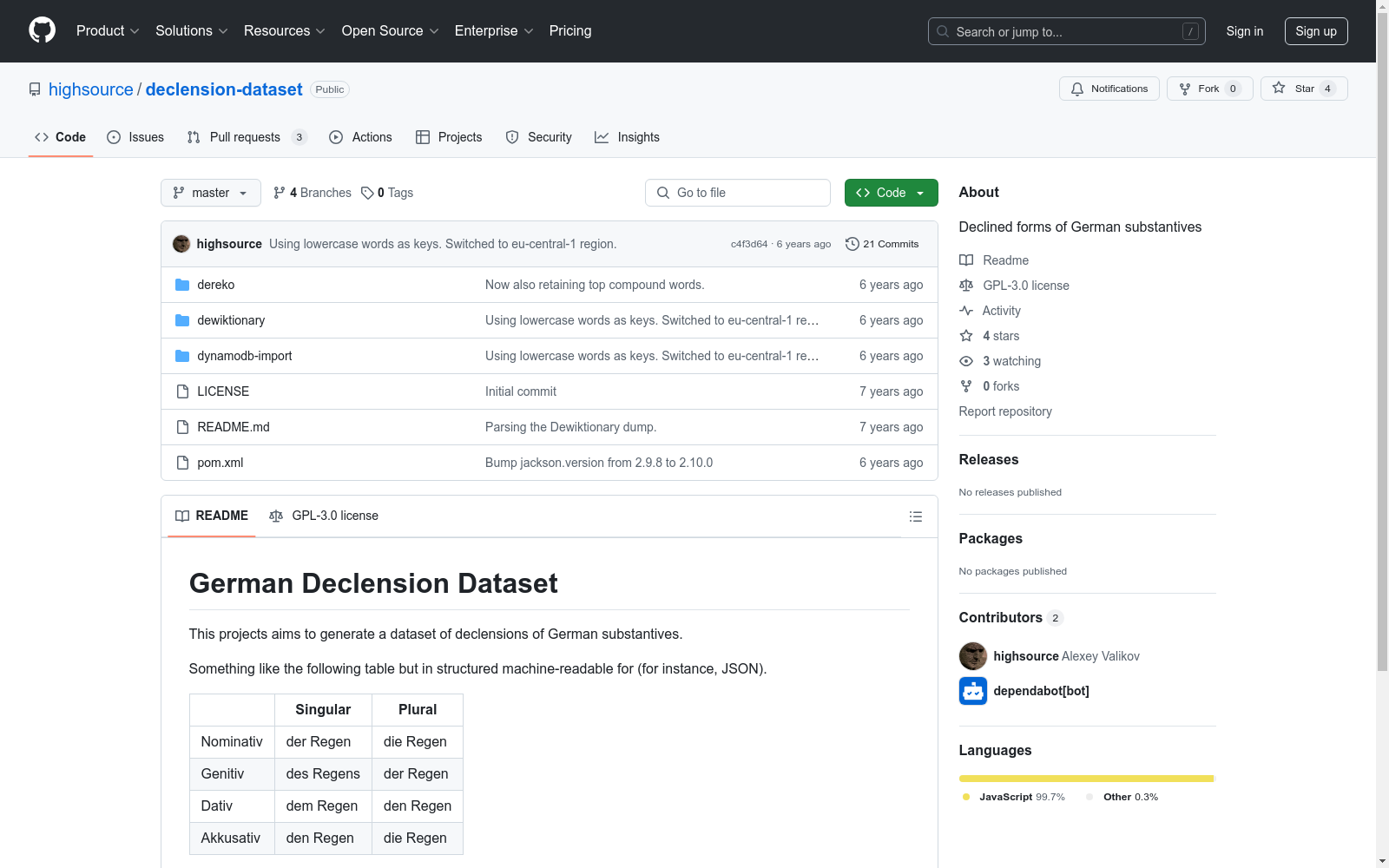Open the Insights tab
Image resolution: width=1389 pixels, height=868 pixels.
coord(627,137)
